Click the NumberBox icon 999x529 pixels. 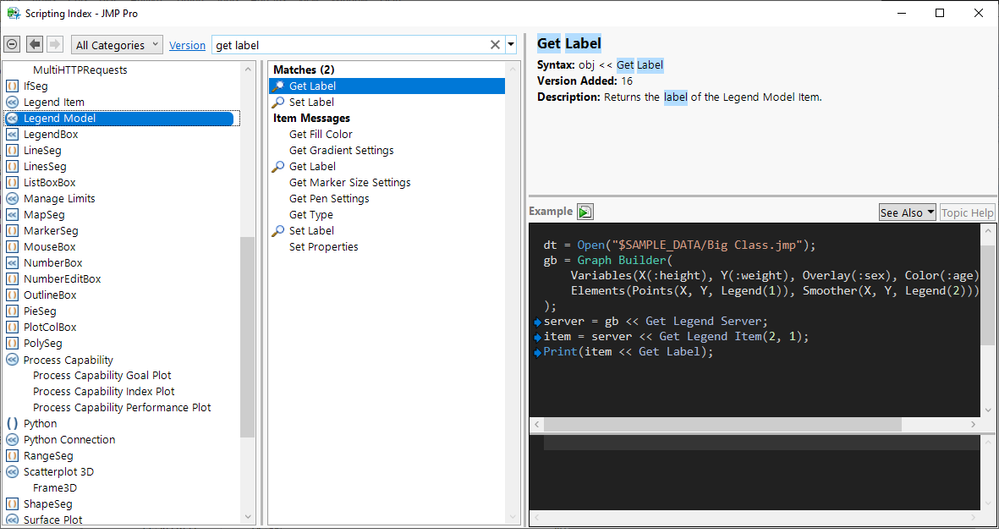coord(12,263)
